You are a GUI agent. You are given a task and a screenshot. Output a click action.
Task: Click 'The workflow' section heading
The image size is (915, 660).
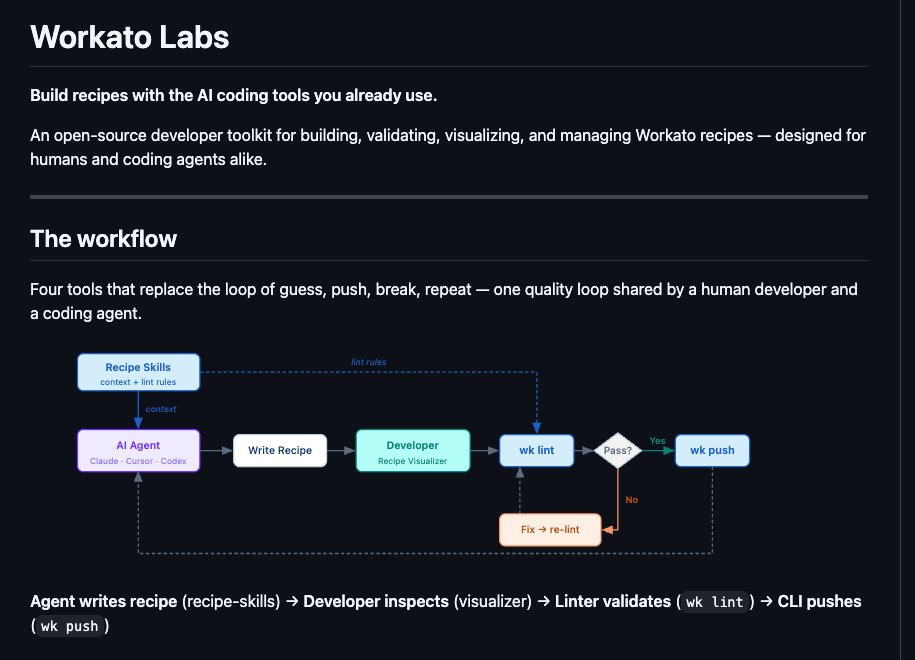click(x=103, y=239)
